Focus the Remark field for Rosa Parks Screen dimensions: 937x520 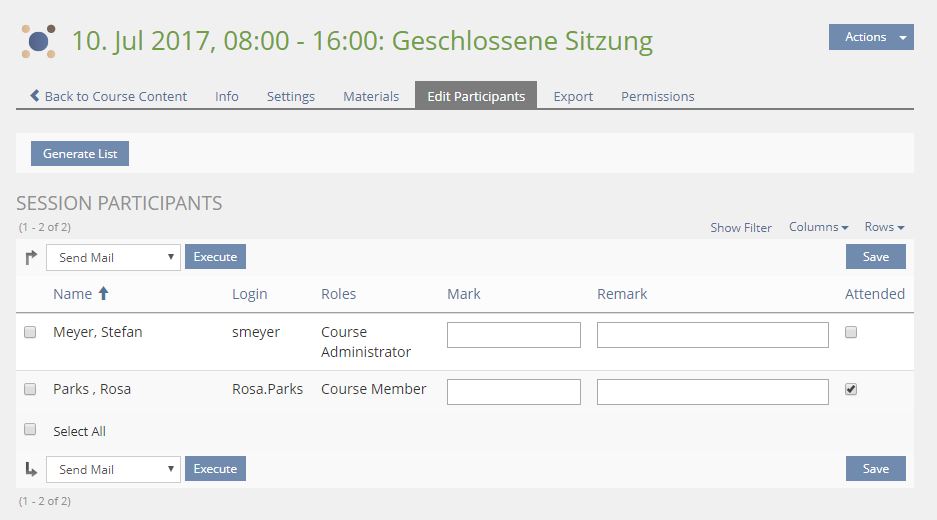pos(712,392)
